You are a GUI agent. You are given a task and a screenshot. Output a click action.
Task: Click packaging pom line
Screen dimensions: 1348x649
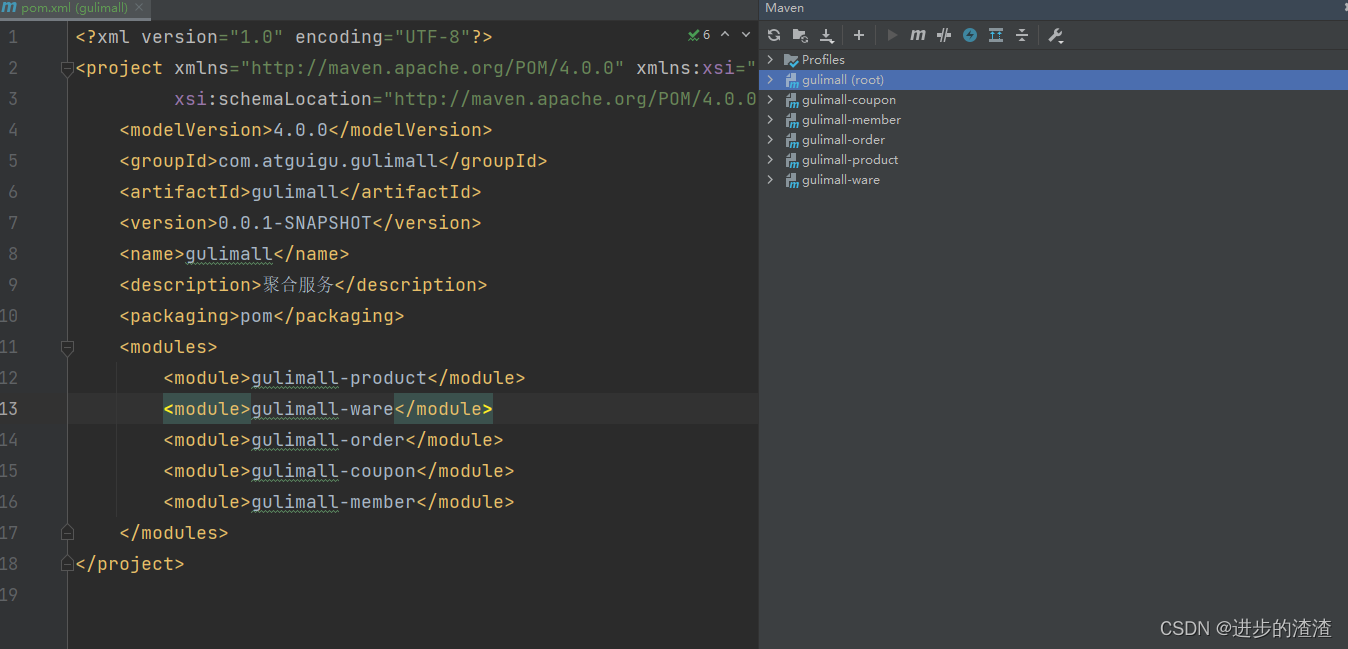point(262,316)
